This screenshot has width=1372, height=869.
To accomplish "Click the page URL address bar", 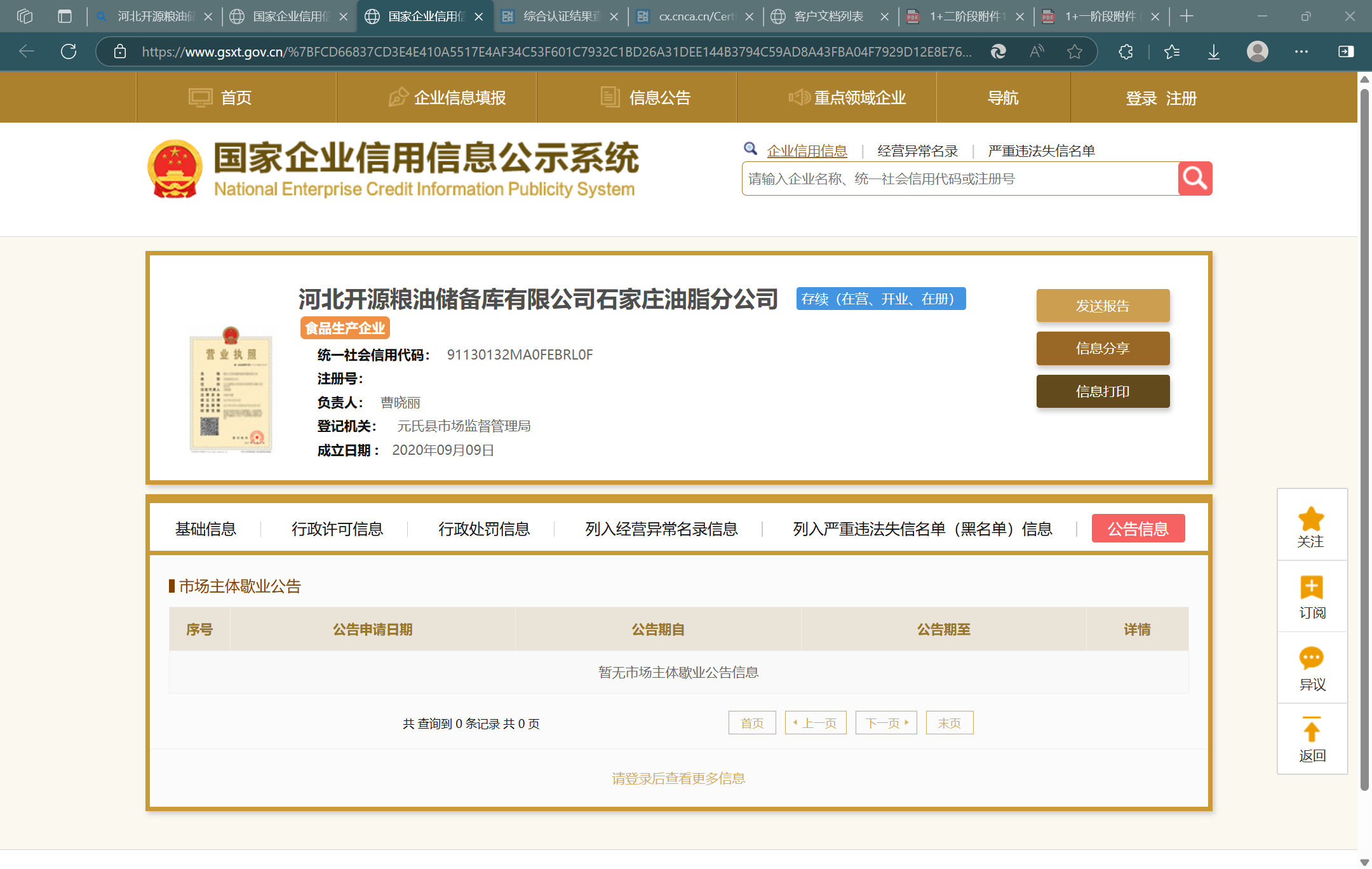I will [556, 51].
